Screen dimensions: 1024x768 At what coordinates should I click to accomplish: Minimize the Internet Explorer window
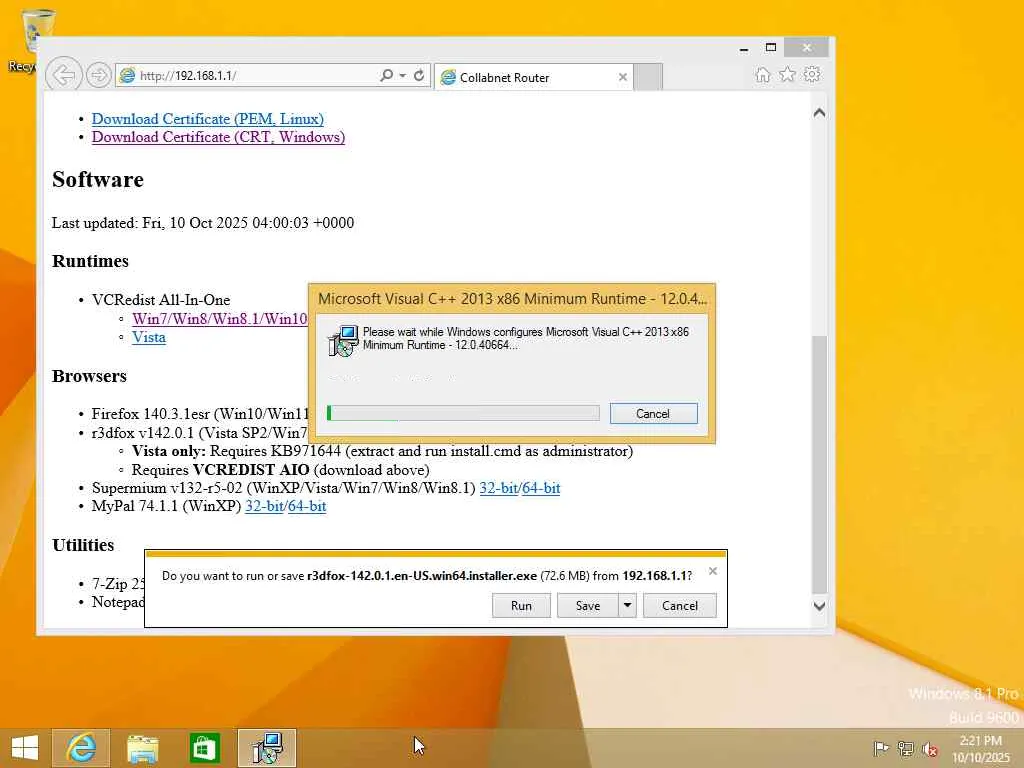click(x=744, y=48)
